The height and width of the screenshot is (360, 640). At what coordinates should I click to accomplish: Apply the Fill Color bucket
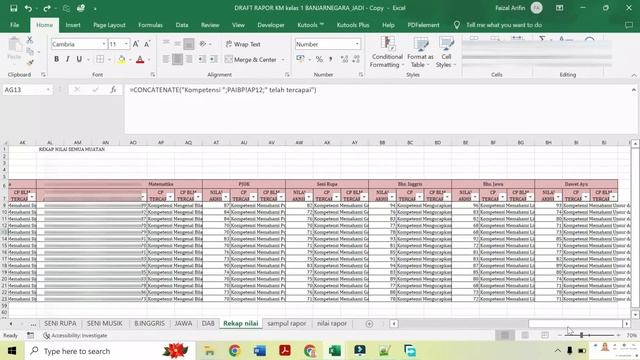click(122, 60)
